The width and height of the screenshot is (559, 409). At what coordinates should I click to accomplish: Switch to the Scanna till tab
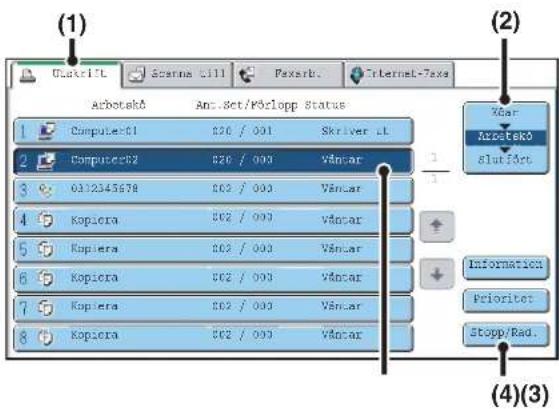point(178,74)
